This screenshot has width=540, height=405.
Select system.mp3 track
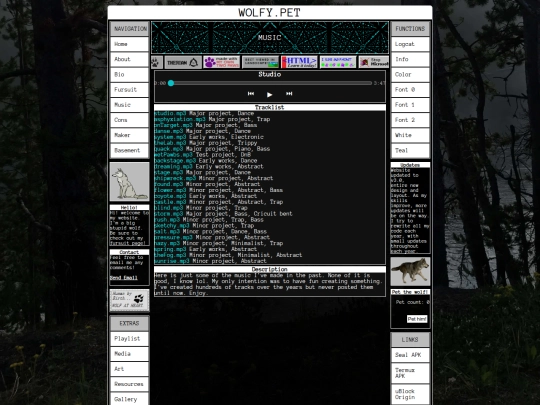170,137
